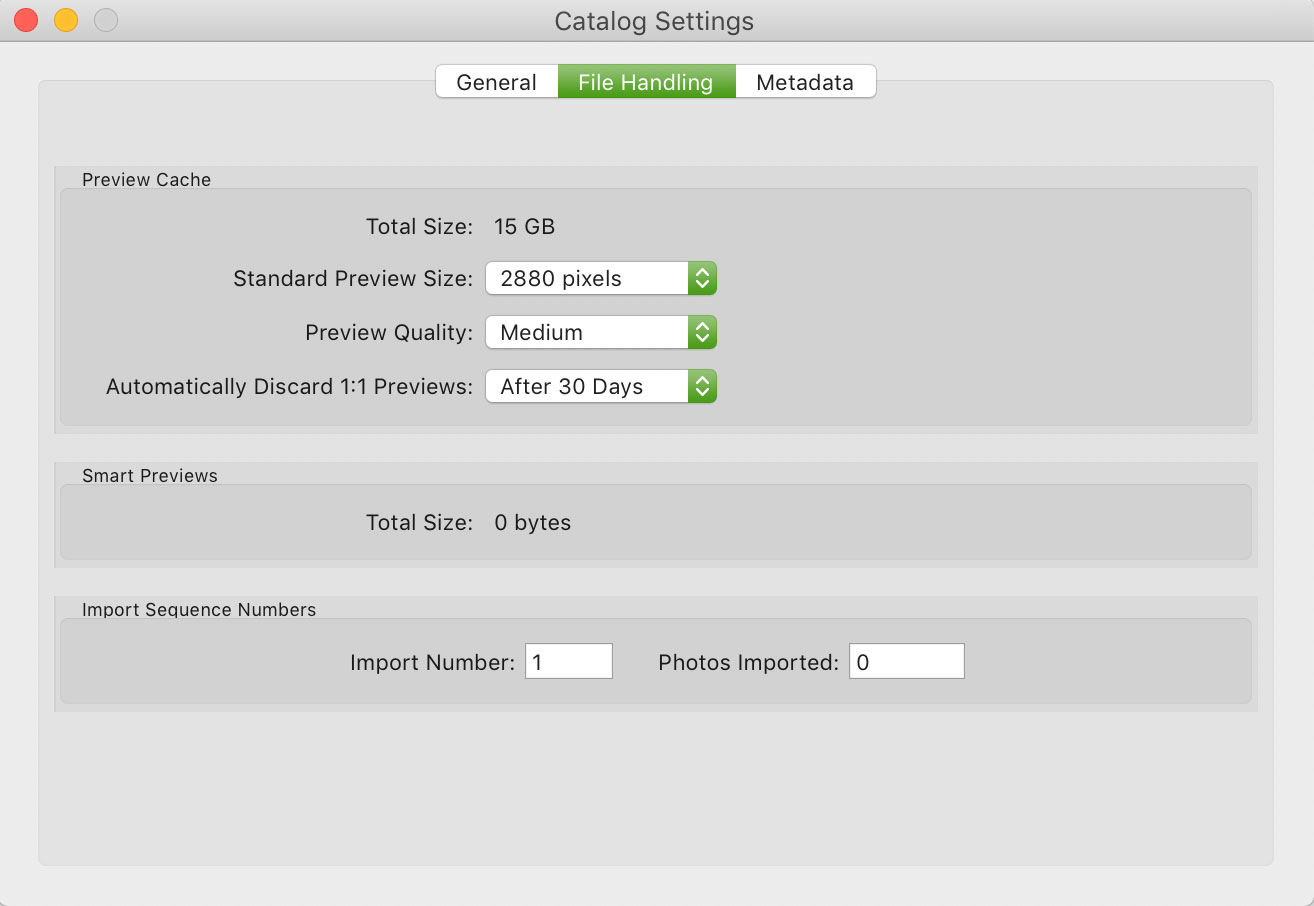Click the Preview Cache section heading
Screen dimensions: 1314x906
tap(146, 180)
